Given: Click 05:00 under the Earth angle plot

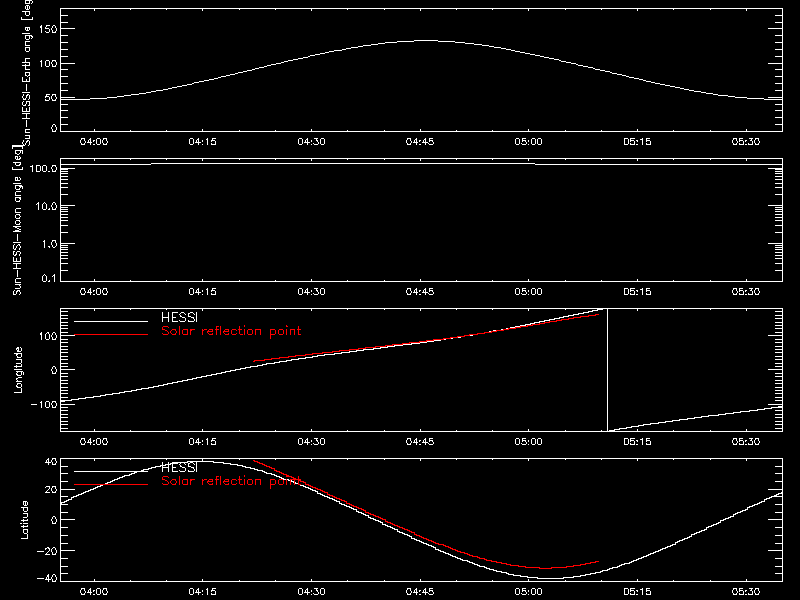Looking at the screenshot, I should [x=529, y=142].
